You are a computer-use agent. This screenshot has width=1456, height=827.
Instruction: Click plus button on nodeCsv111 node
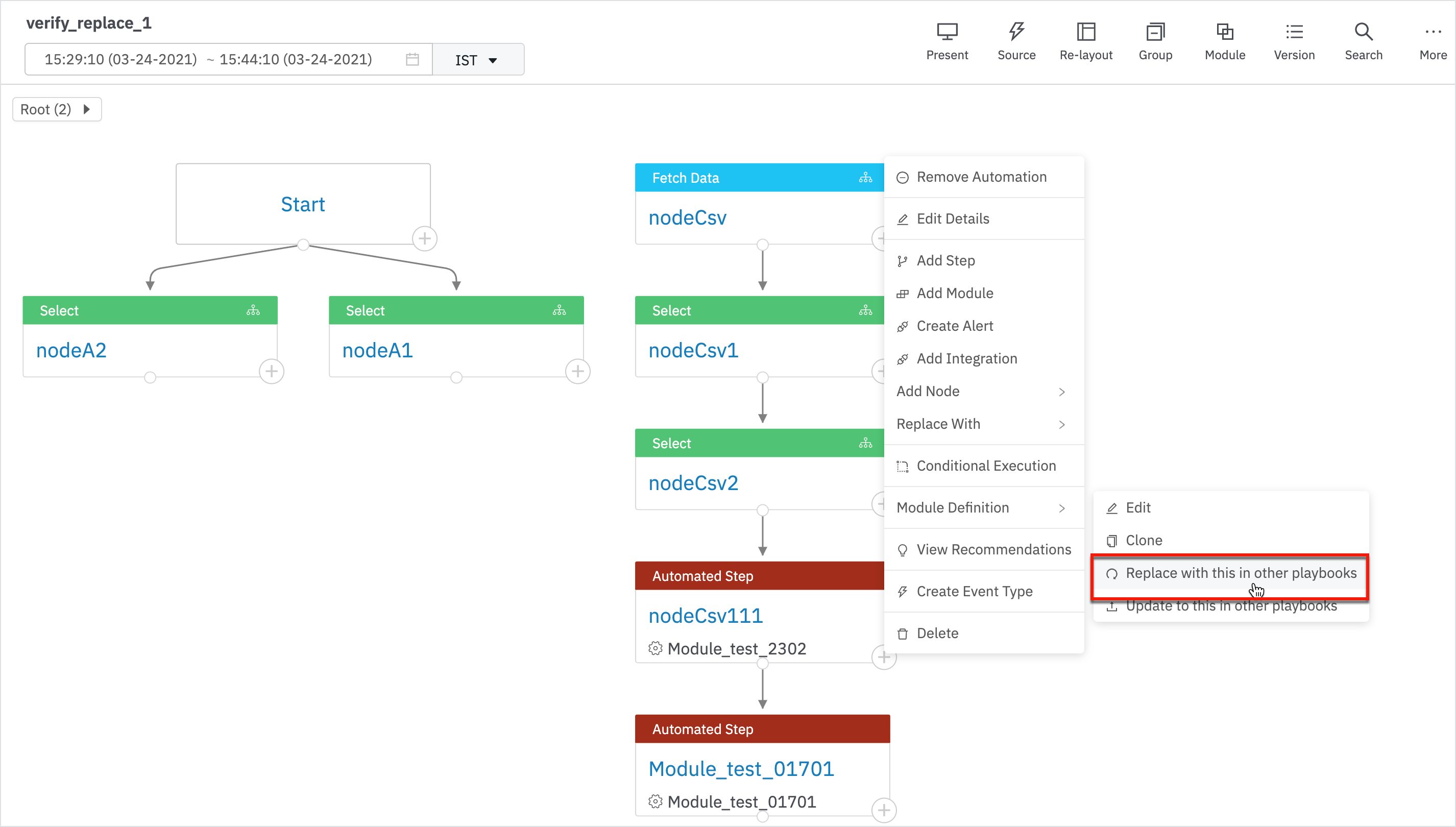(x=884, y=657)
